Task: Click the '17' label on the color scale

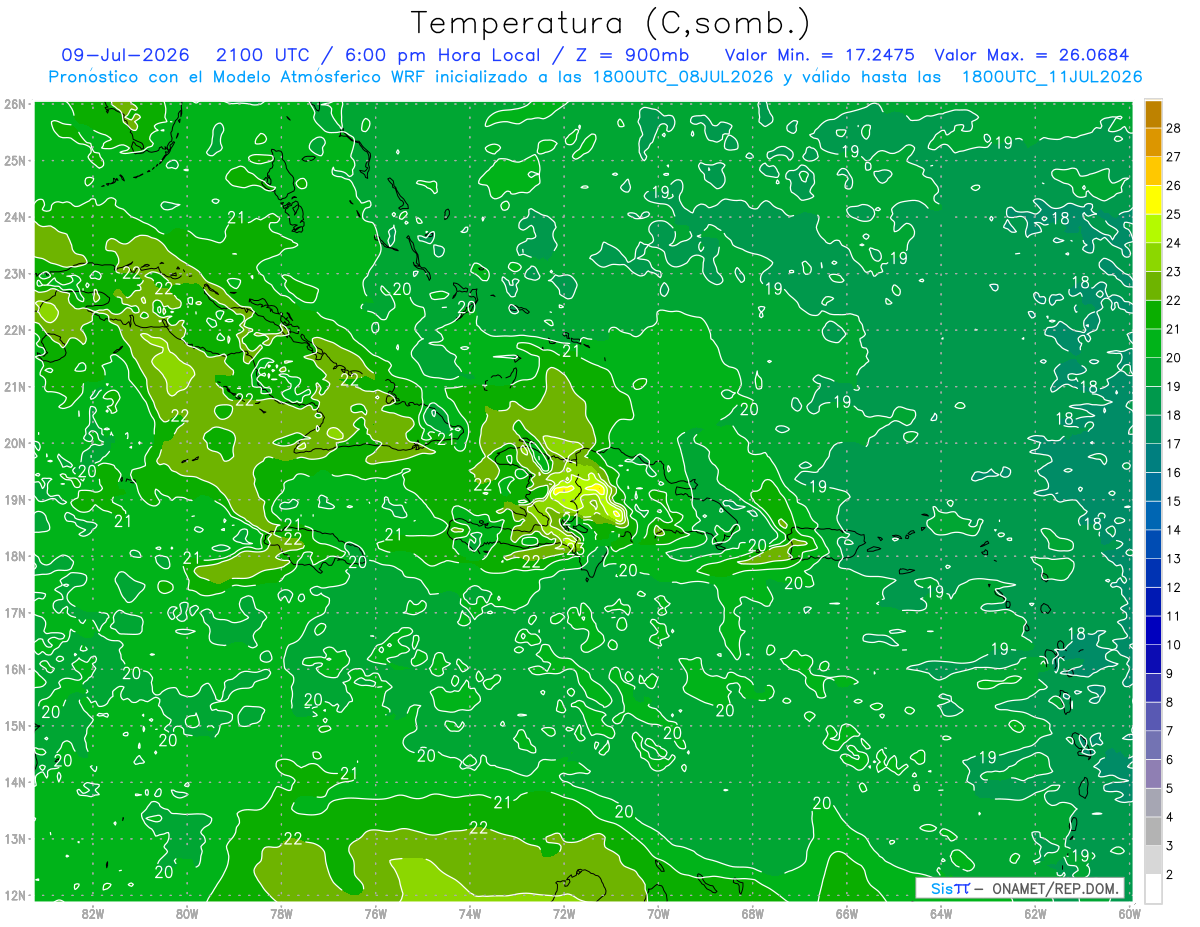Action: (1174, 444)
